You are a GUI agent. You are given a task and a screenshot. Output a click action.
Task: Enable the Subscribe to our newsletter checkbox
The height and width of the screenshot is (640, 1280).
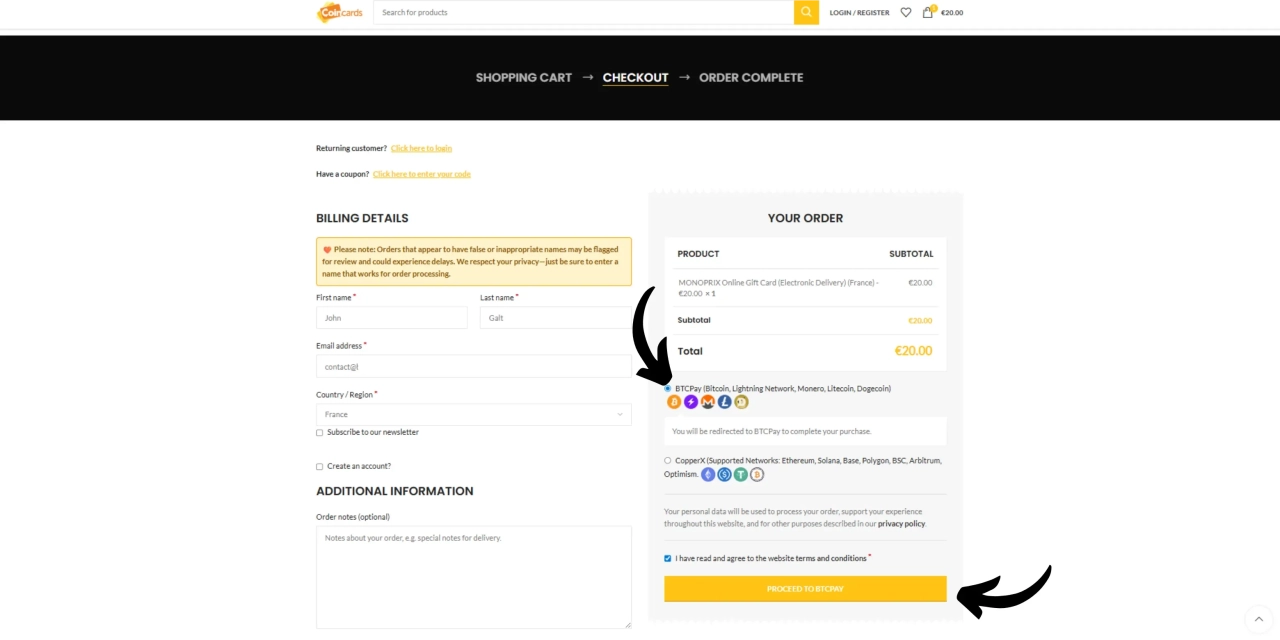(x=319, y=432)
